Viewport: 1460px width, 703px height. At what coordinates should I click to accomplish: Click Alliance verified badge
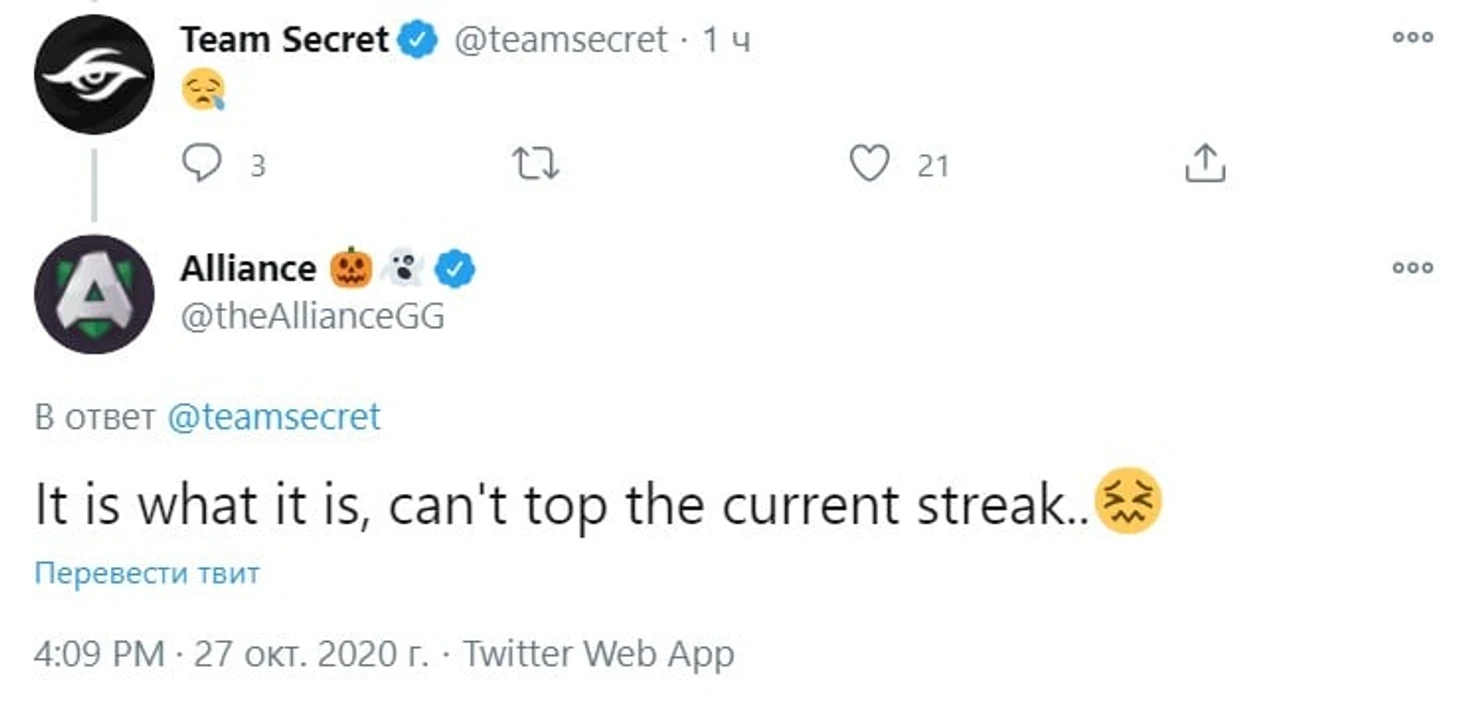pyautogui.click(x=459, y=269)
